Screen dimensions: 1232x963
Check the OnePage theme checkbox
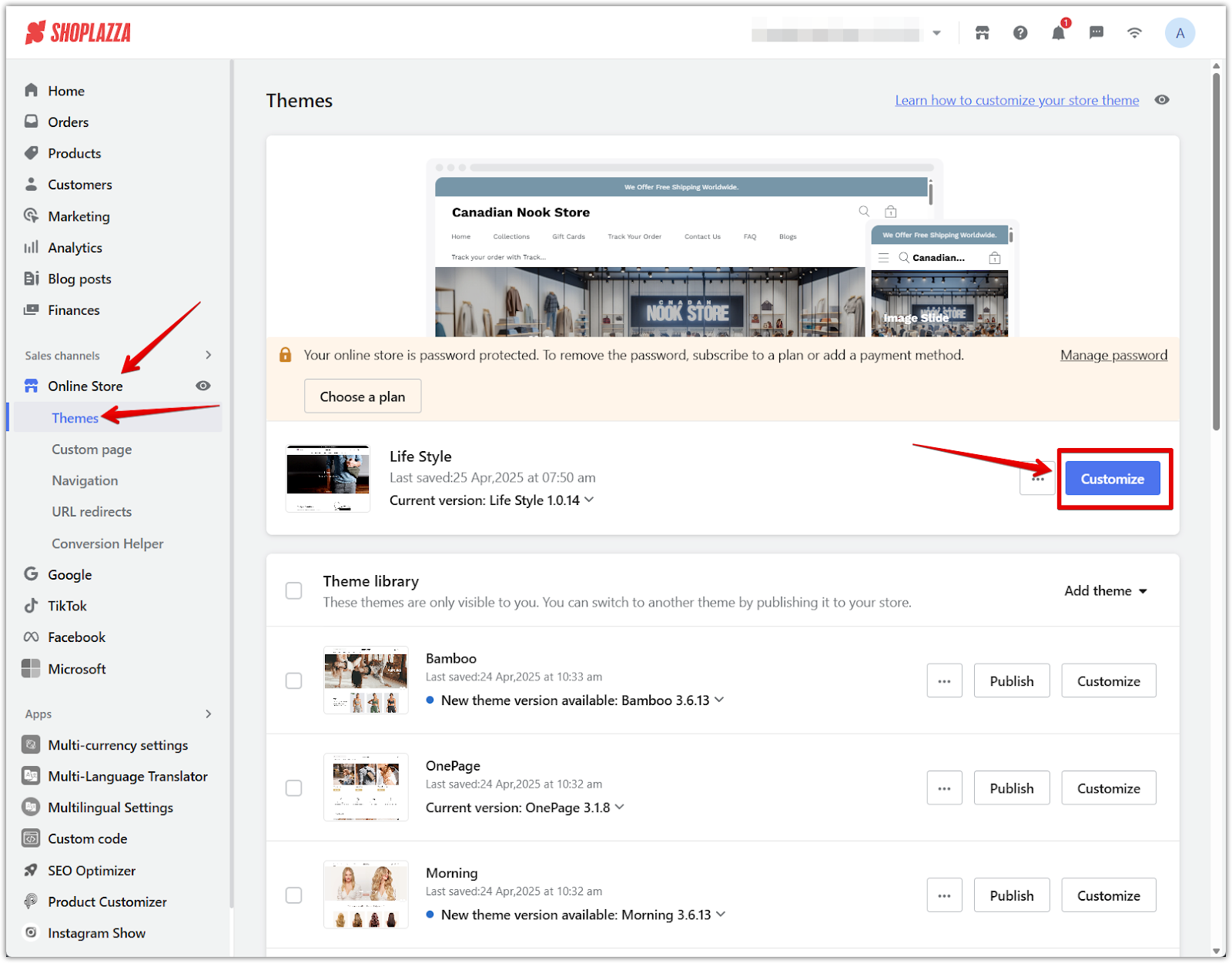(x=293, y=788)
